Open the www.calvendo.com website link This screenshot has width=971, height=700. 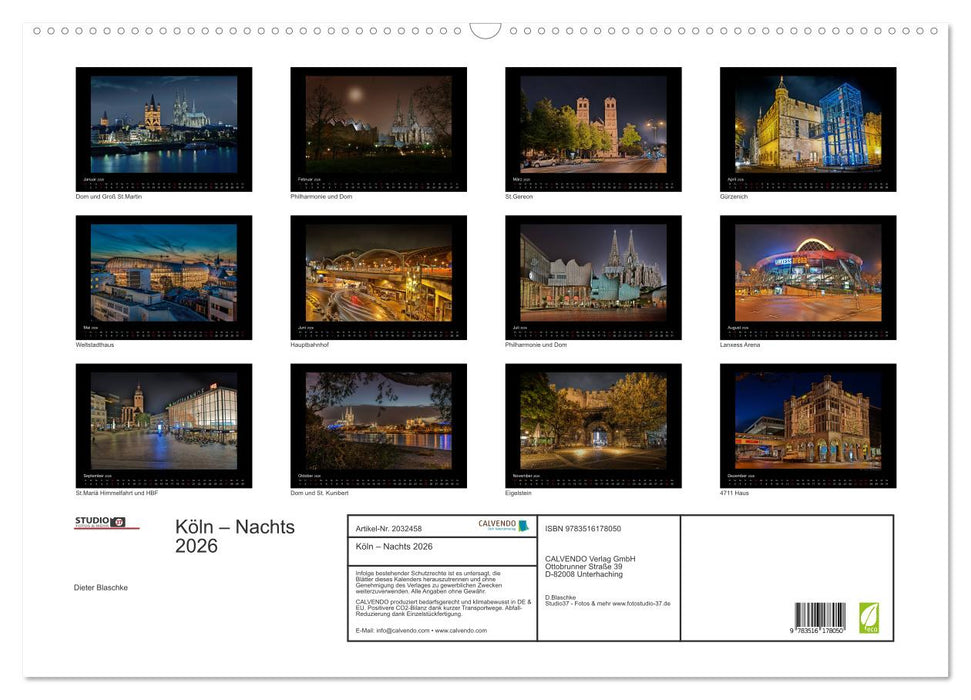(463, 632)
